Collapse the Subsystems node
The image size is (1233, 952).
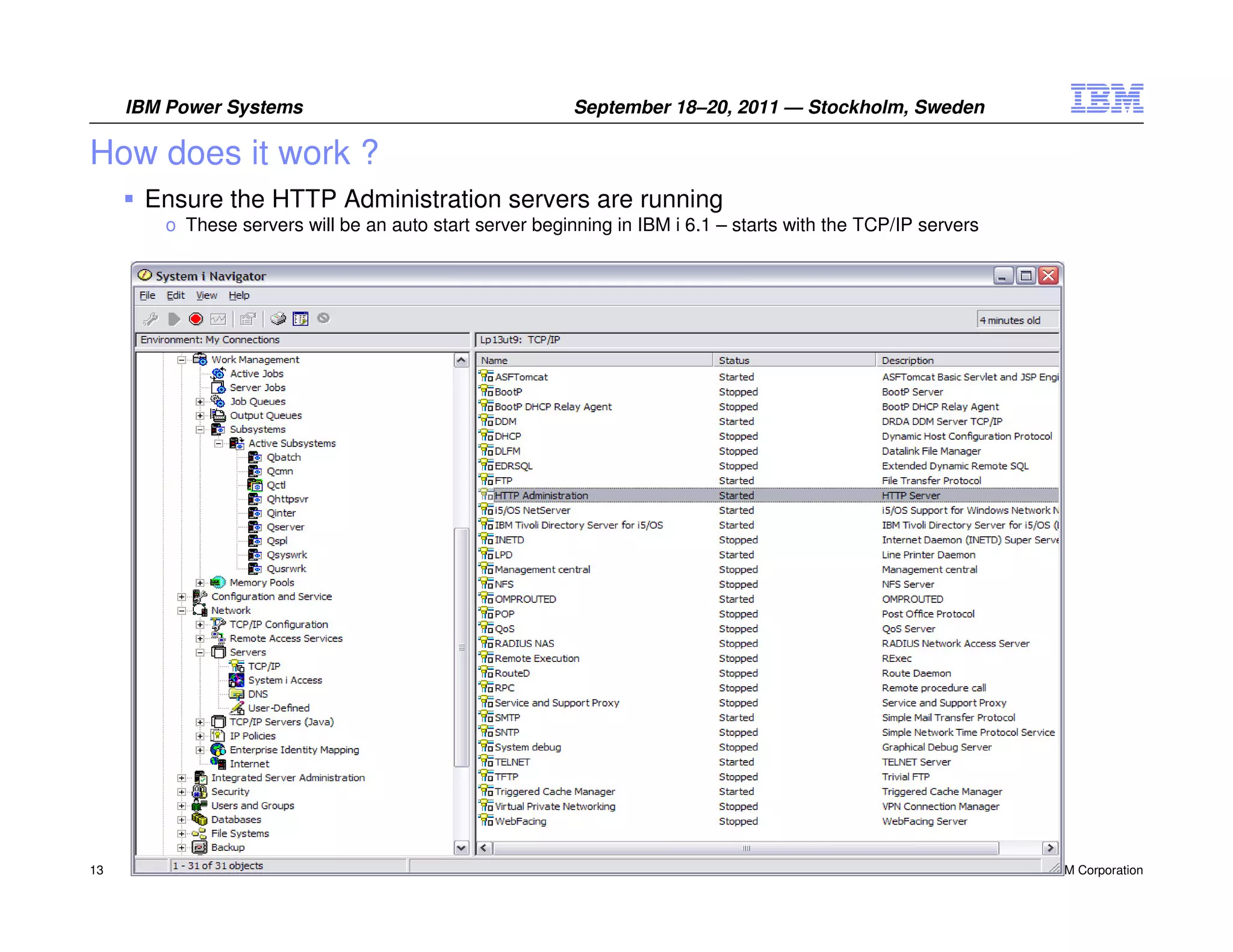point(200,430)
